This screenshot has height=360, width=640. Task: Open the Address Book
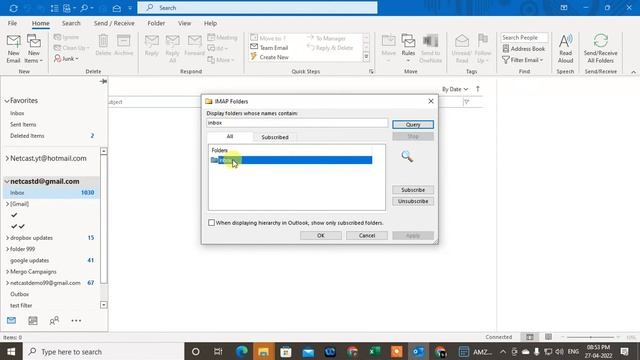click(524, 49)
